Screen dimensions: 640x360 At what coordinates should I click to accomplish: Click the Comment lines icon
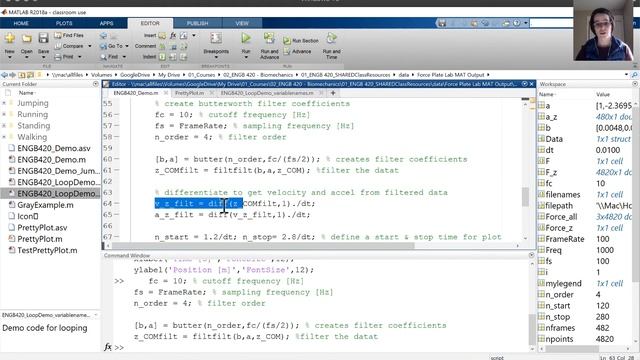click(x=162, y=47)
